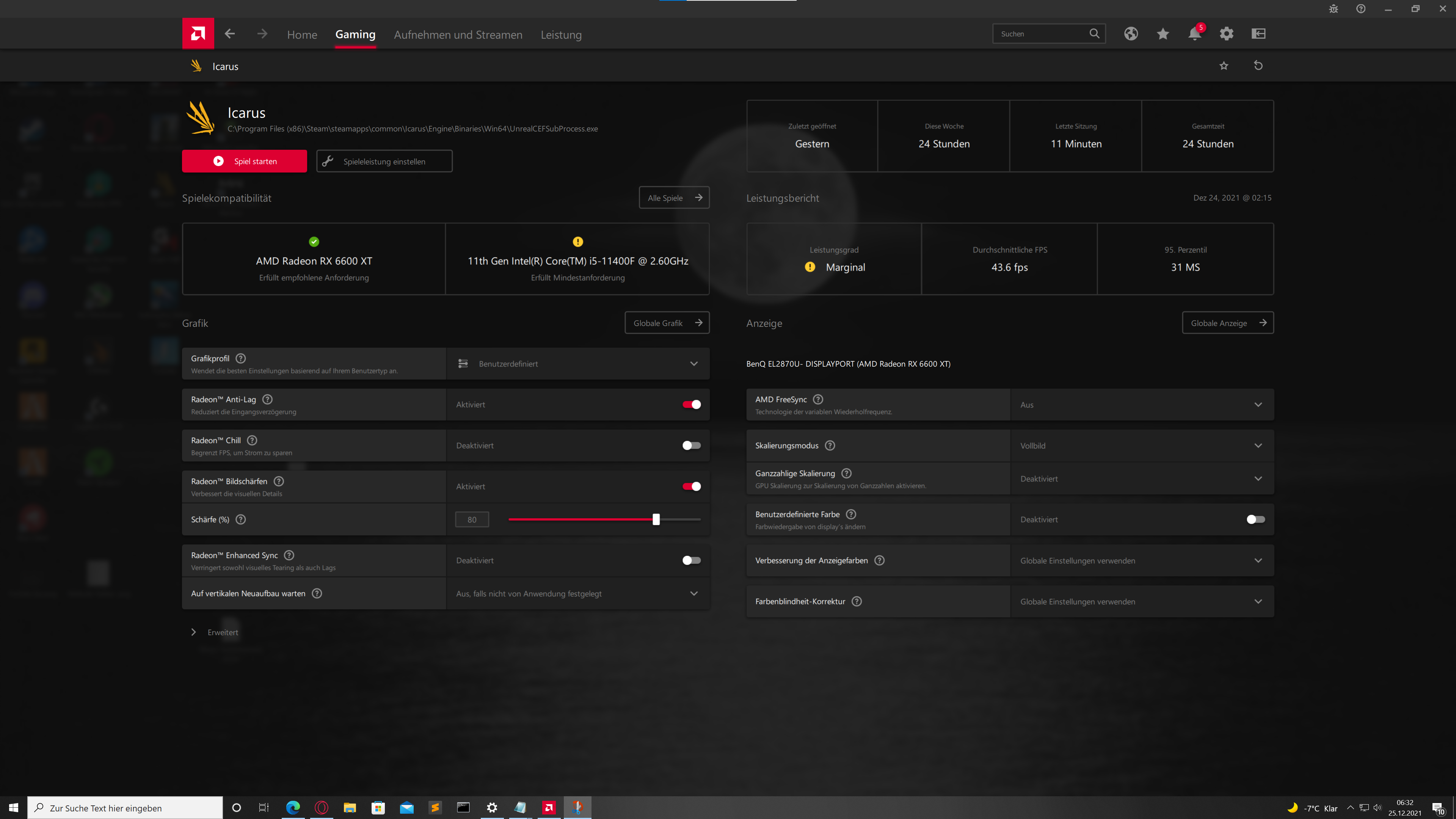1456x819 pixels.
Task: Click the bug report icon
Action: [1334, 8]
